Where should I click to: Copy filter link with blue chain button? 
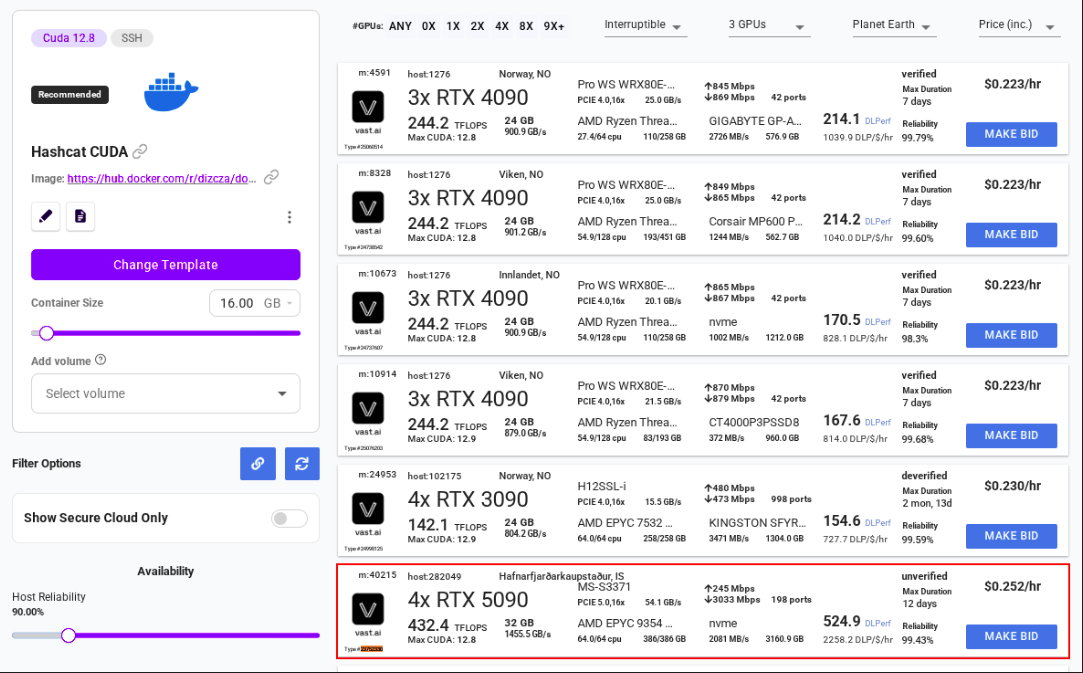tap(258, 464)
